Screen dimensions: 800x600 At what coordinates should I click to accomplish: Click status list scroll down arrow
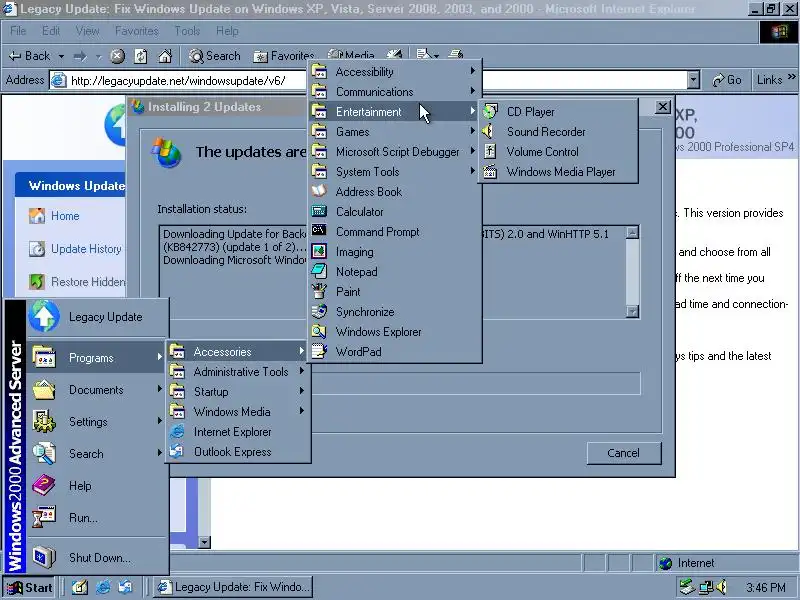(632, 311)
